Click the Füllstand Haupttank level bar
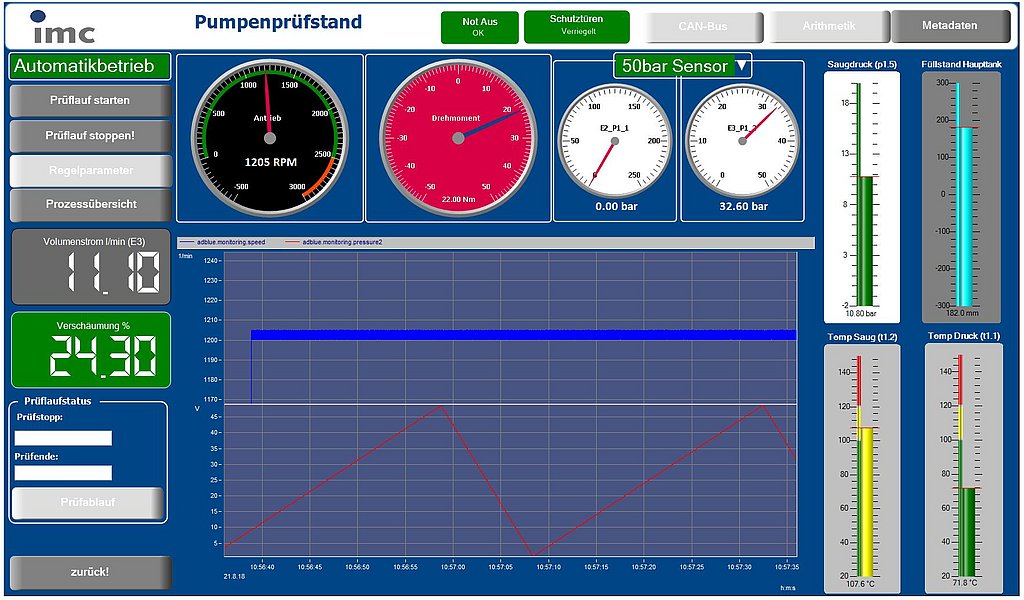Viewport: 1024px width, 600px height. [961, 190]
